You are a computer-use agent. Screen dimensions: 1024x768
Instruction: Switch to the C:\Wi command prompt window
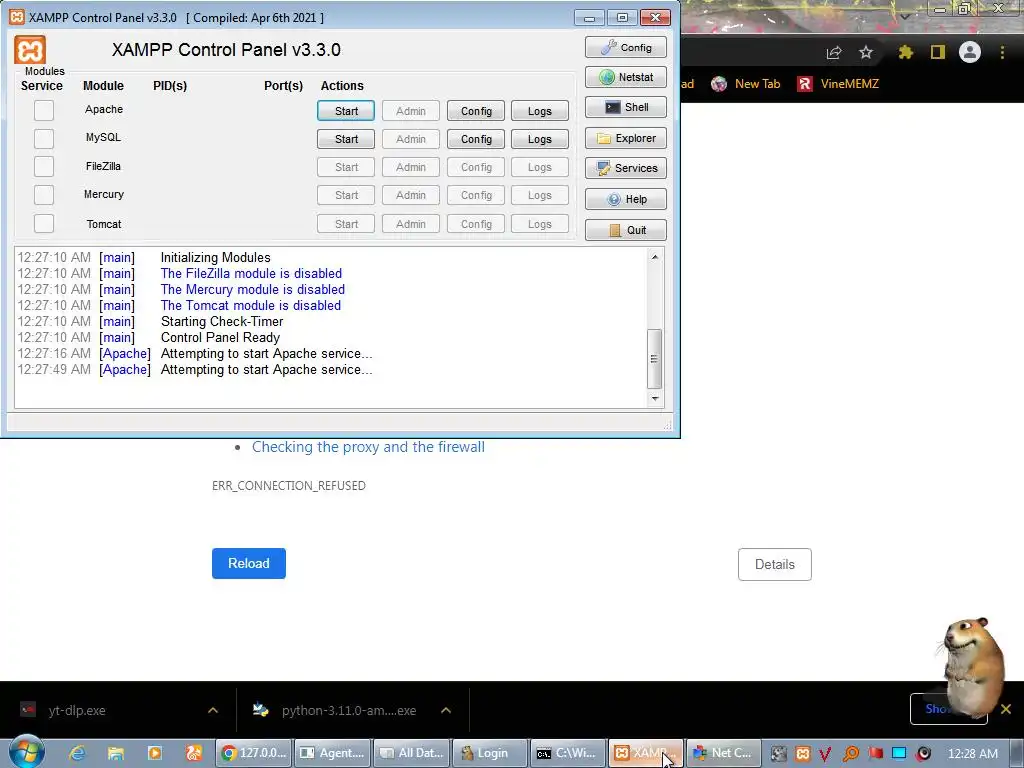[568, 753]
